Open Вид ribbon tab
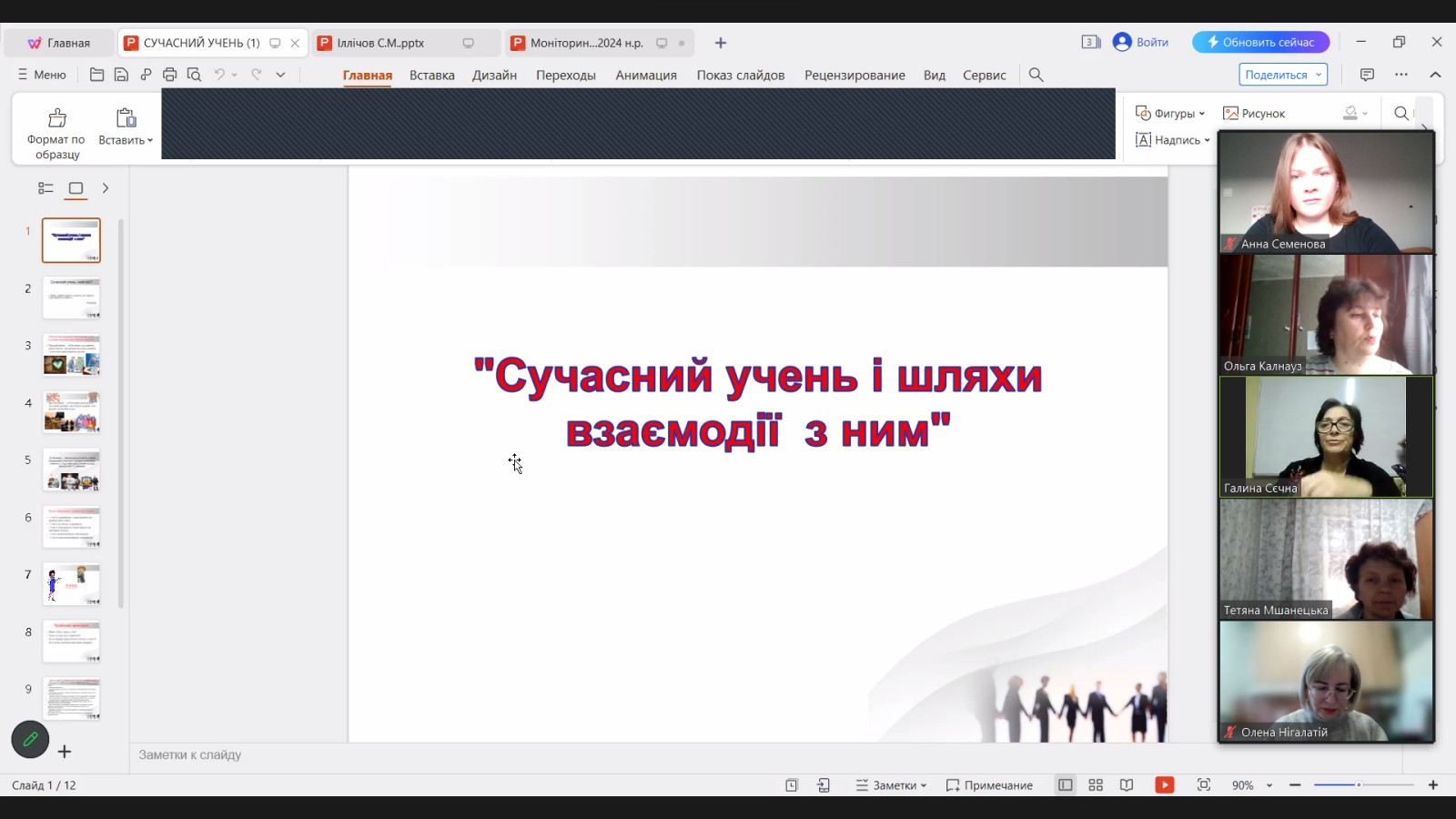 click(935, 75)
